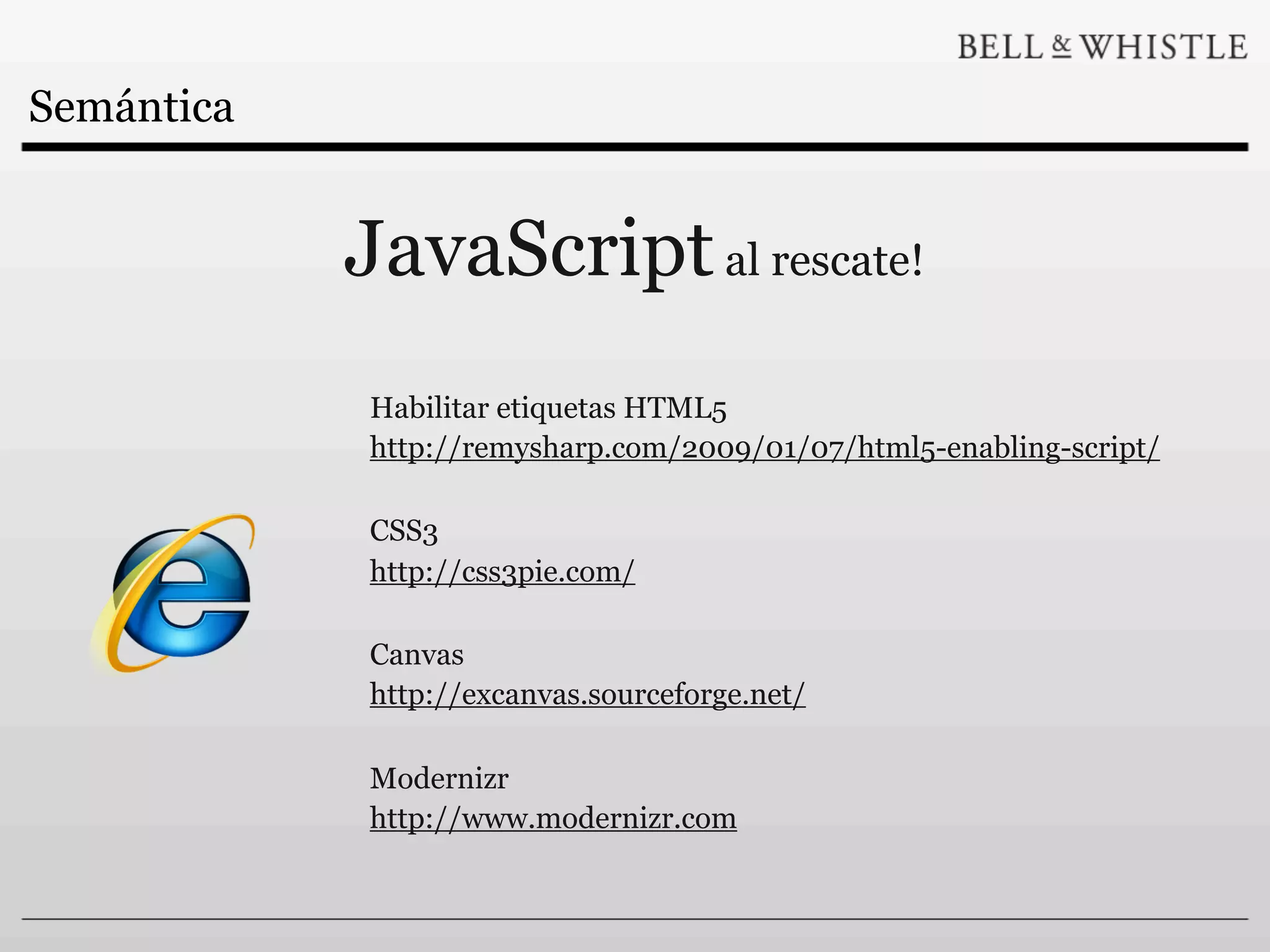The height and width of the screenshot is (952, 1270).
Task: Click the 'al rescate!' text
Action: click(824, 260)
